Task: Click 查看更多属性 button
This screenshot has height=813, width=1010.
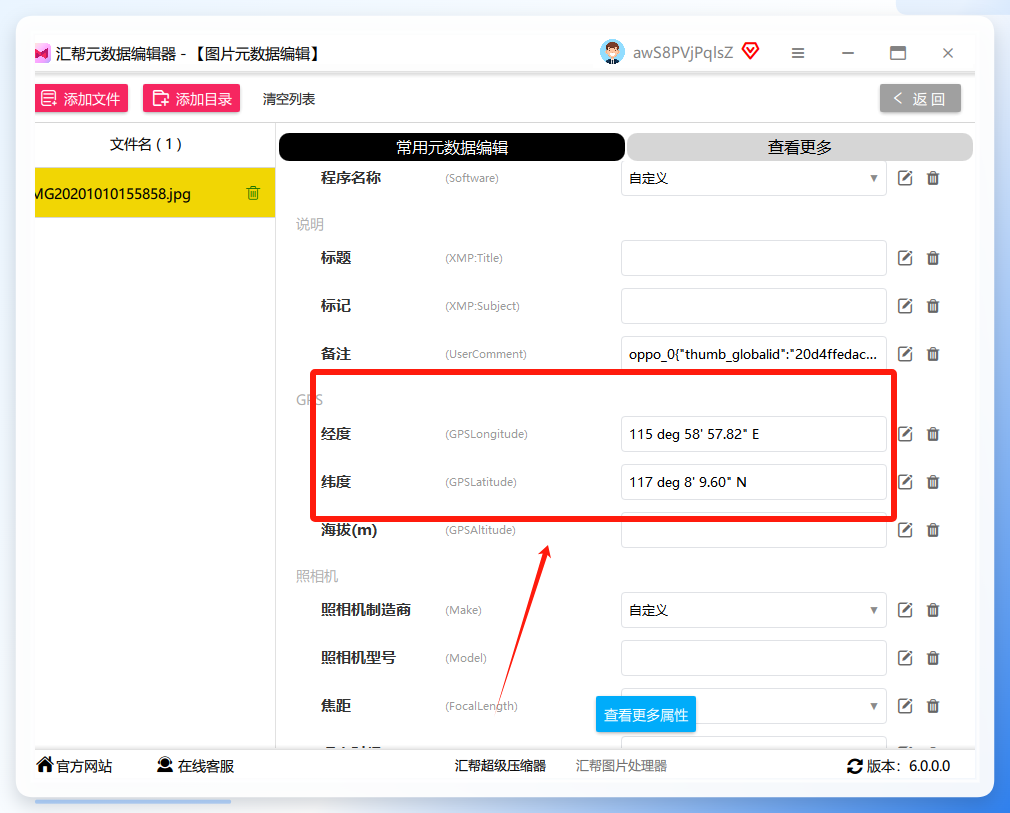Action: [645, 714]
